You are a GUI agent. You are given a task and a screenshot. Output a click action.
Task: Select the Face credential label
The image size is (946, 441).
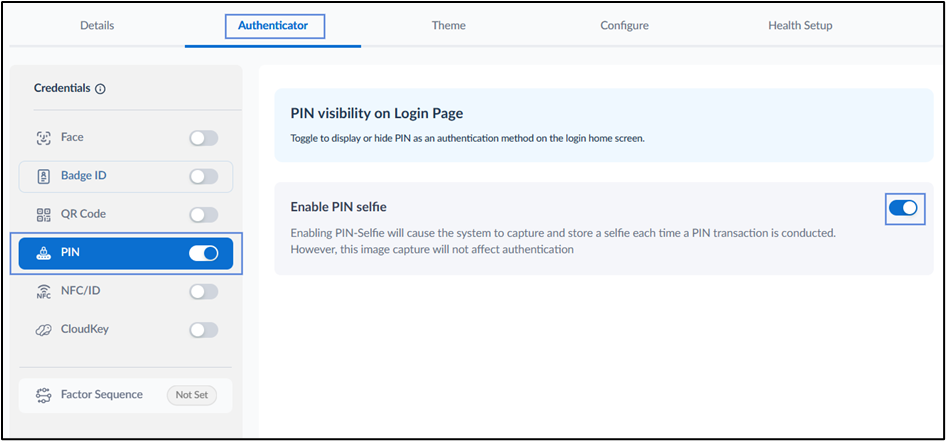[x=72, y=137]
